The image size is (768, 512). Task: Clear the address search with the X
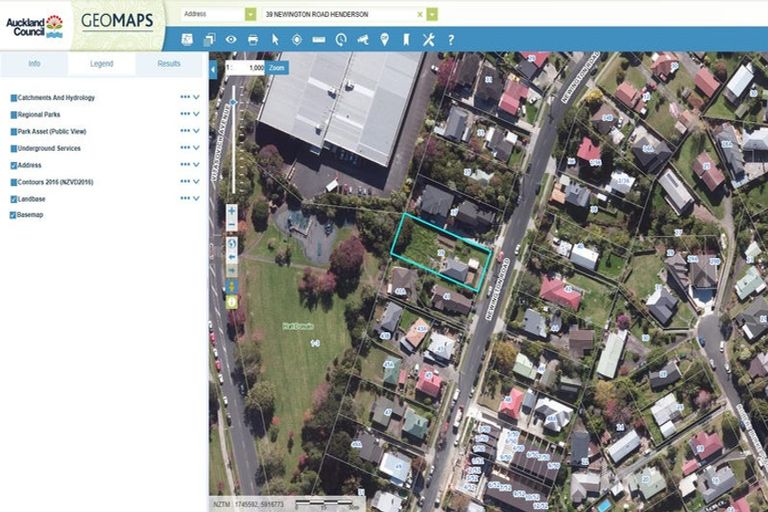[420, 15]
